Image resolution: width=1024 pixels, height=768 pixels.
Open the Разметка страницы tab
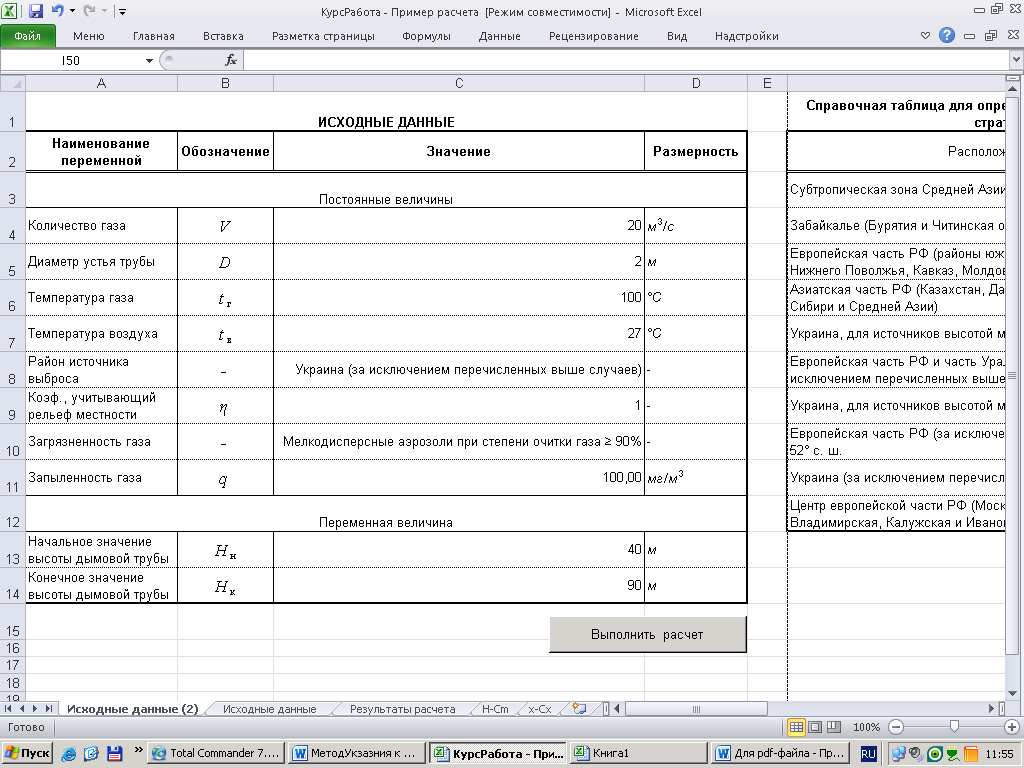click(x=323, y=36)
